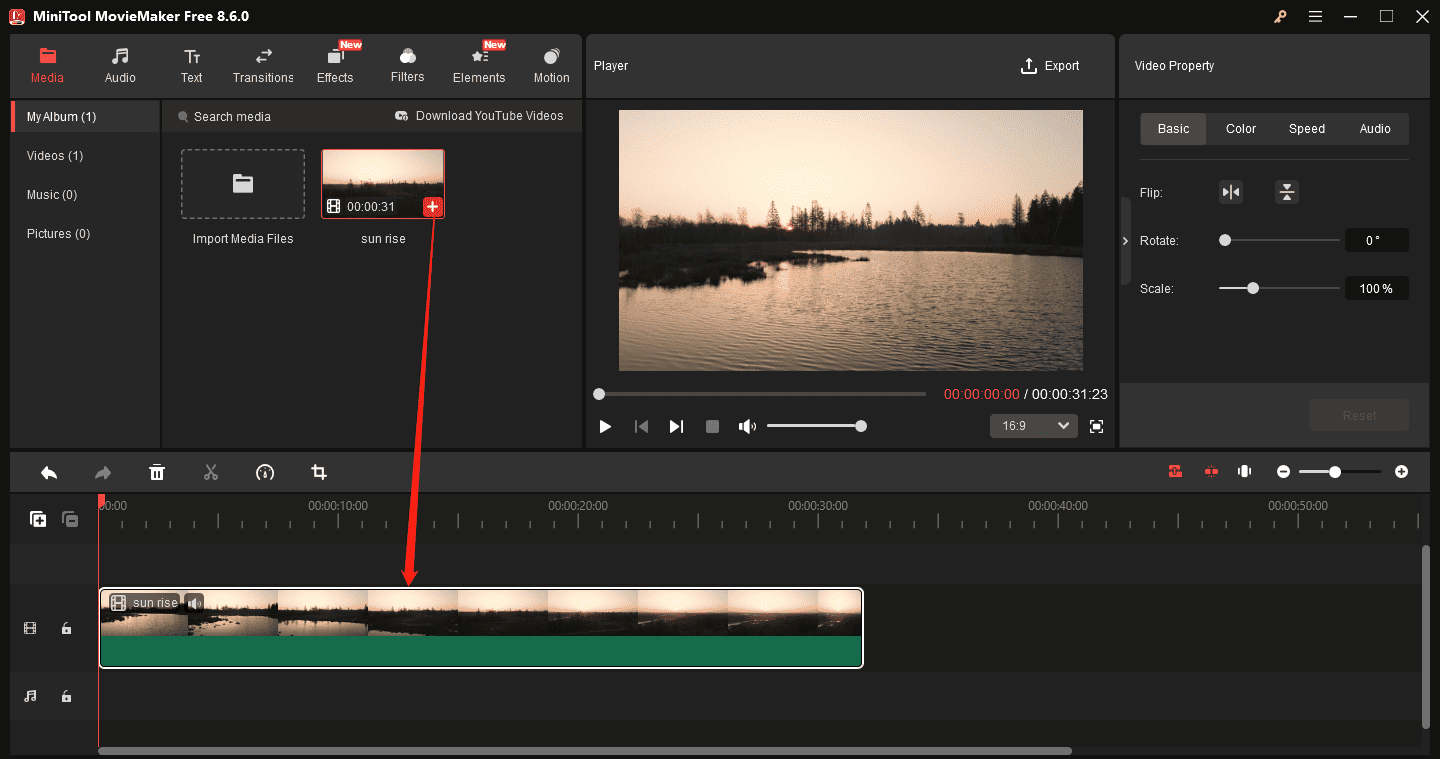The height and width of the screenshot is (759, 1440).
Task: Toggle the red magnet timeline icon
Action: (x=1176, y=471)
